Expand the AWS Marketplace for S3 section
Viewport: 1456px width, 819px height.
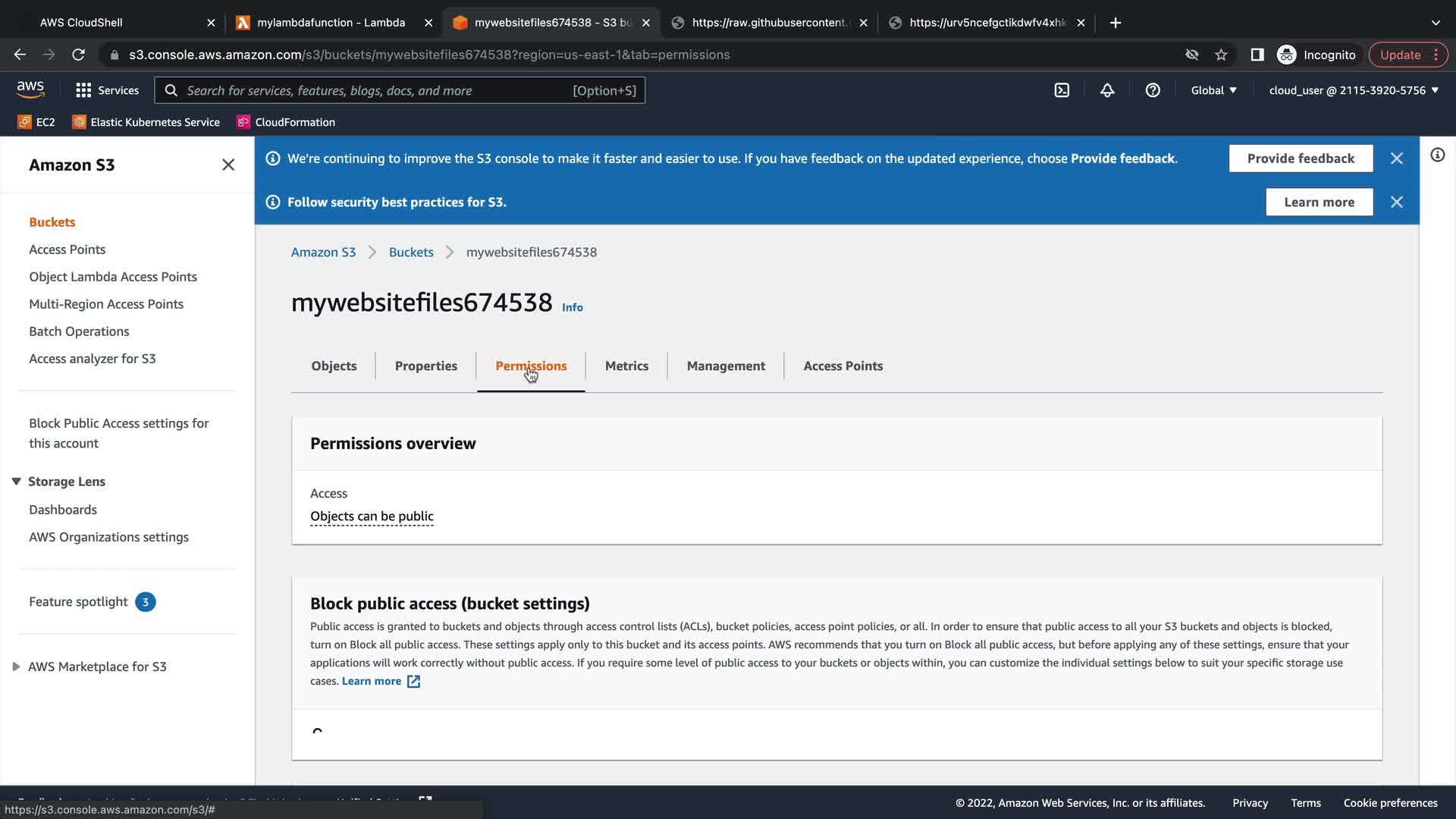(16, 667)
